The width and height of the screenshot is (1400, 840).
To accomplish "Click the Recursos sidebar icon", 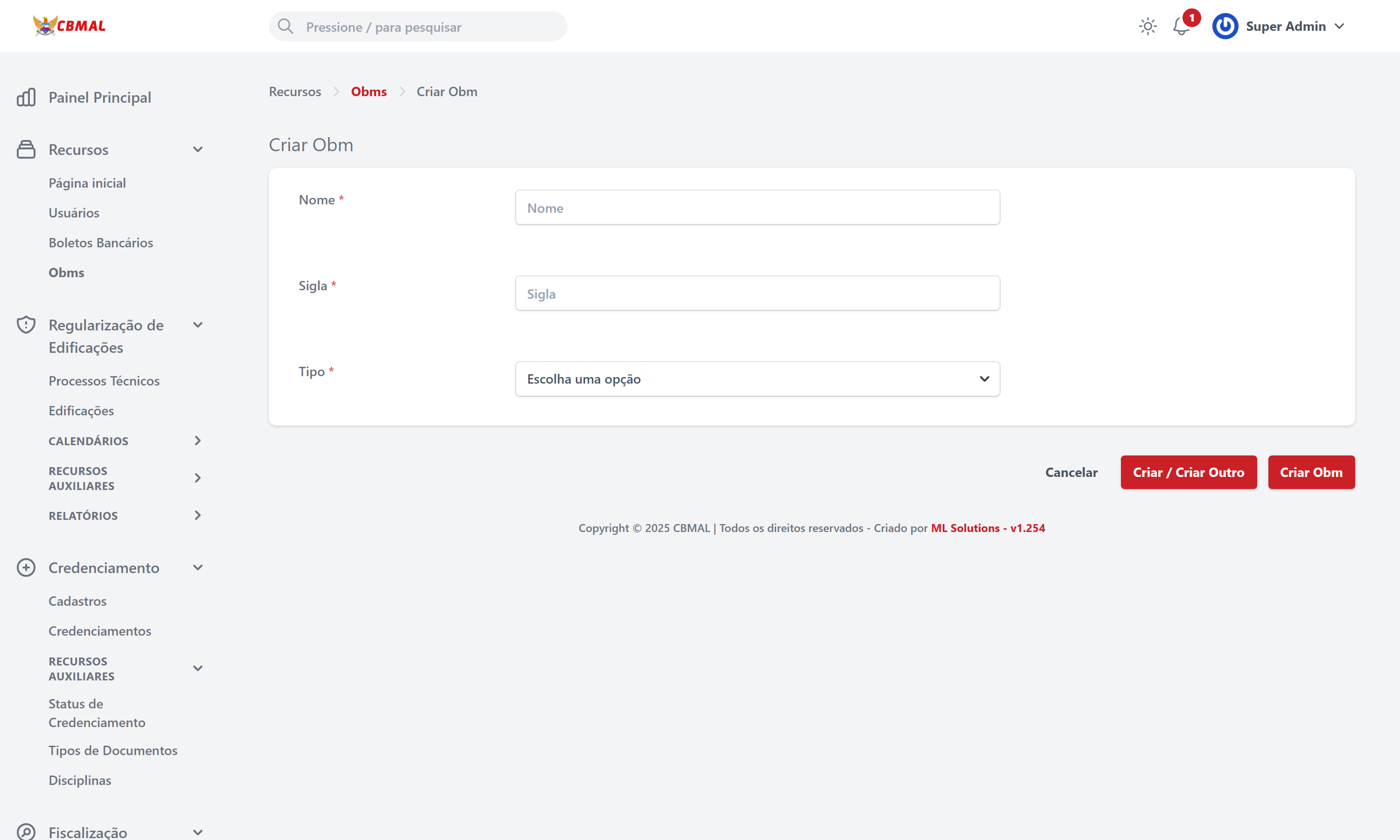I will (26, 149).
